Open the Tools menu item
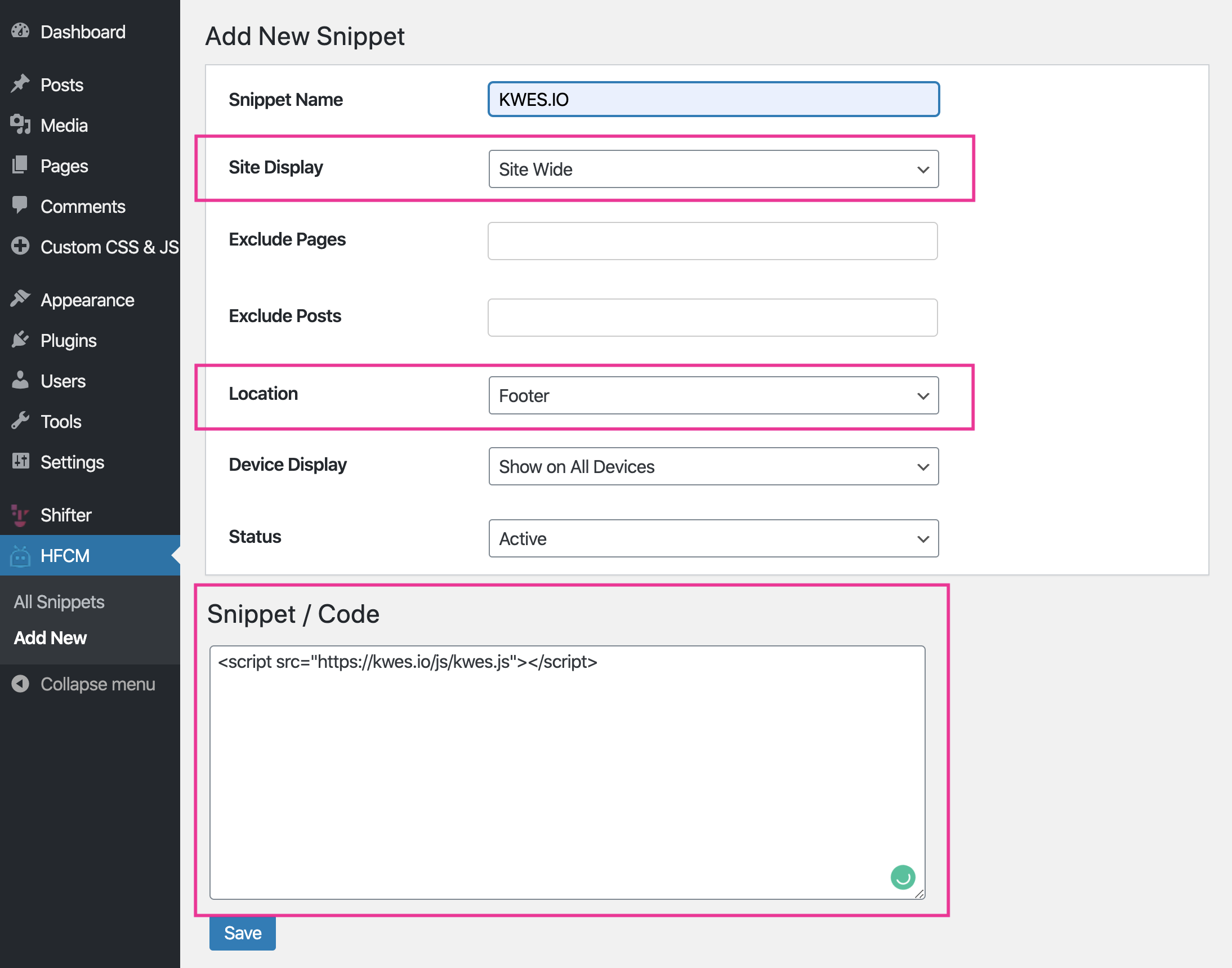The height and width of the screenshot is (968, 1232). point(90,422)
